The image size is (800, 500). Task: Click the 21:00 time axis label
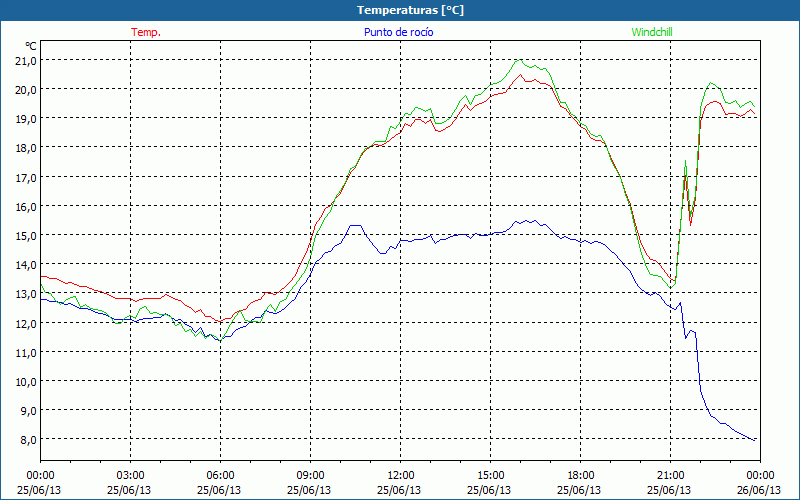[x=670, y=476]
